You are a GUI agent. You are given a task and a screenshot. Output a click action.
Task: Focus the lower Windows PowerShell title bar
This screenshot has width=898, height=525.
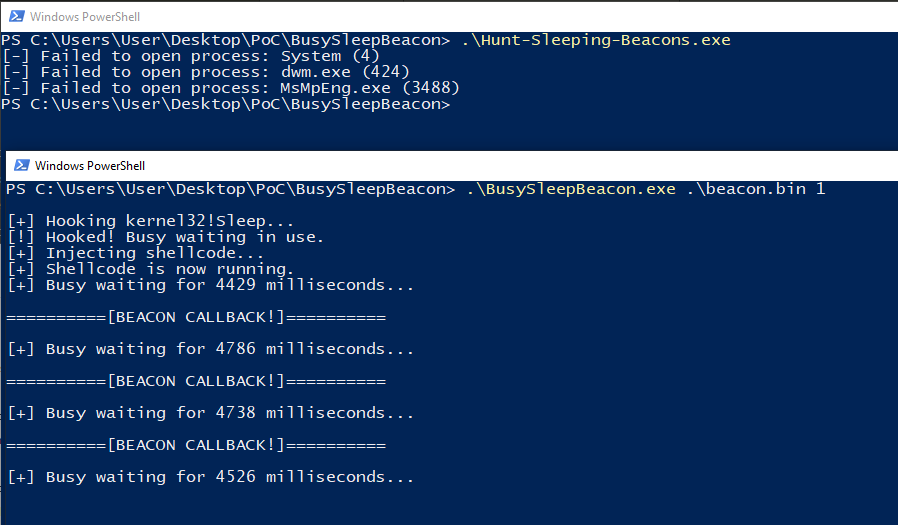[451, 165]
